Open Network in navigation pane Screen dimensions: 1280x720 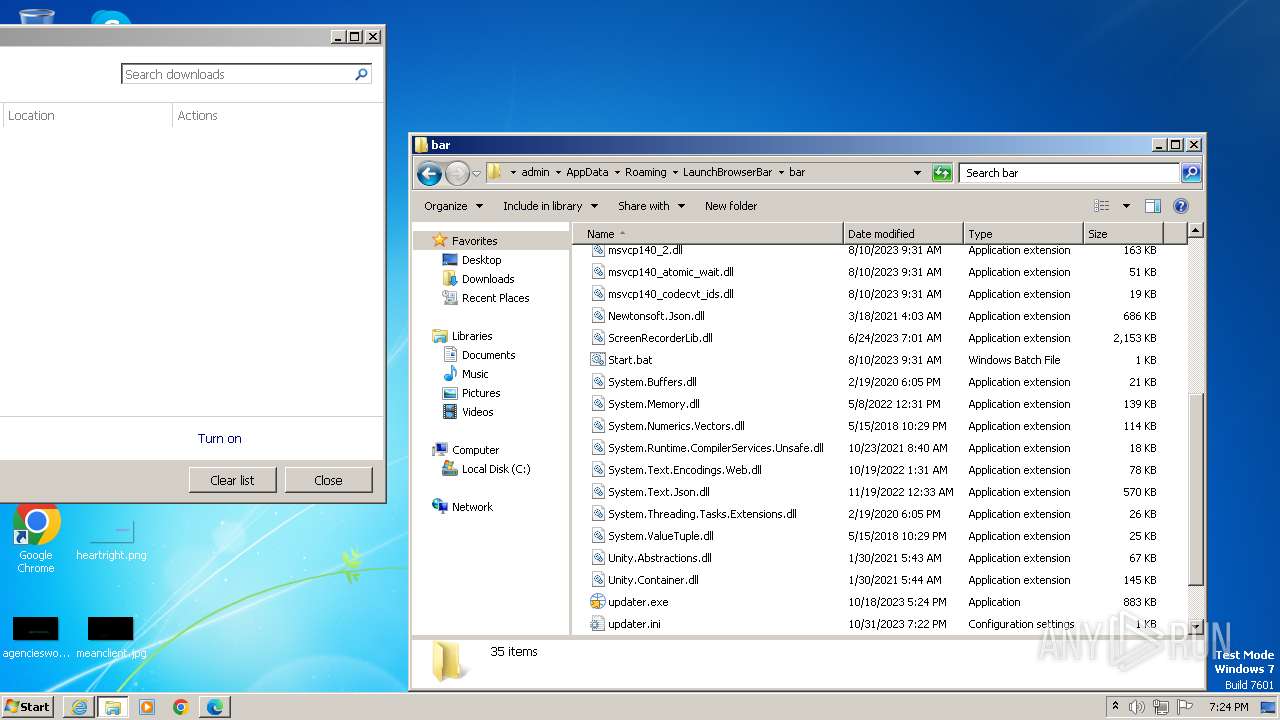pos(472,507)
